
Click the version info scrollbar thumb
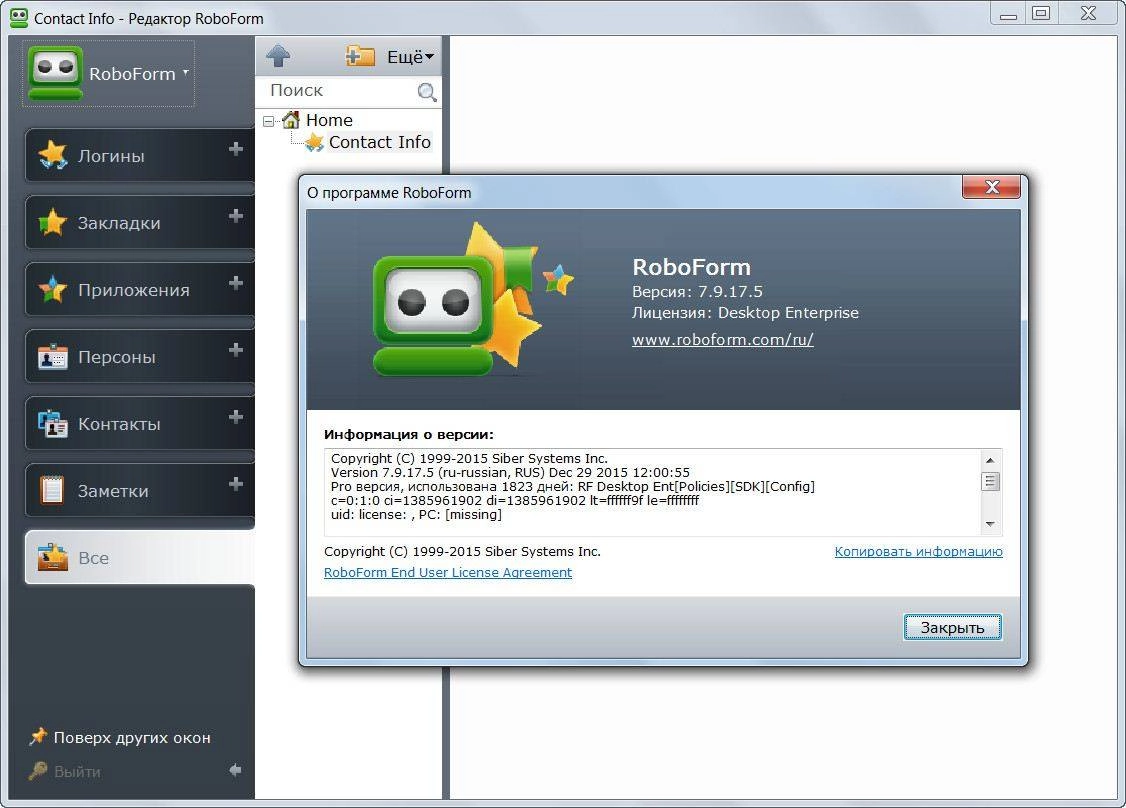tap(990, 481)
